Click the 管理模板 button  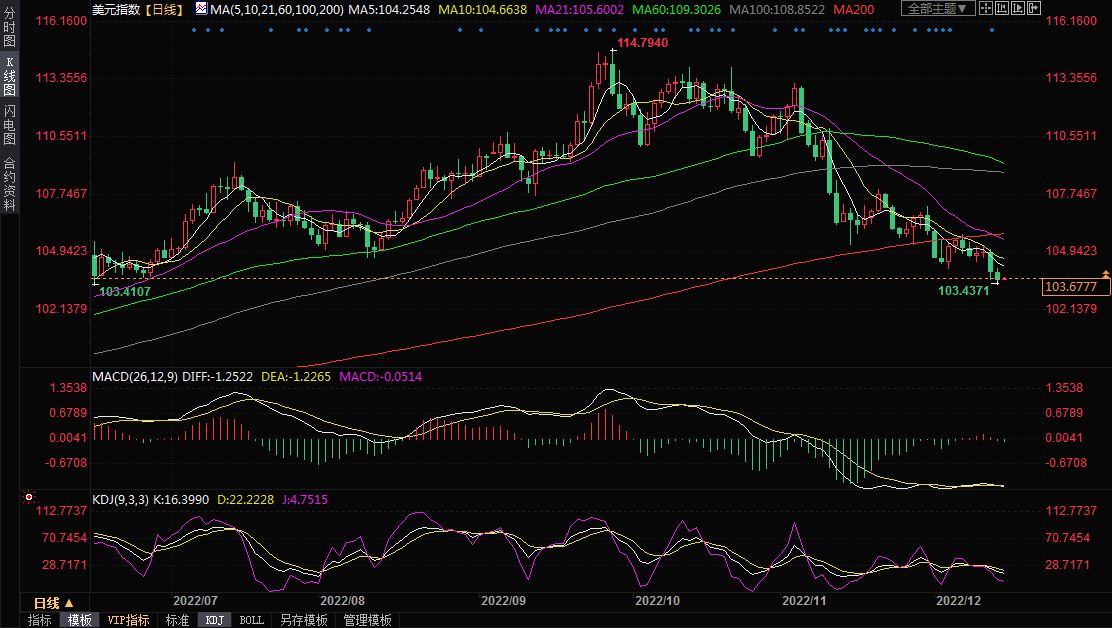coord(367,620)
